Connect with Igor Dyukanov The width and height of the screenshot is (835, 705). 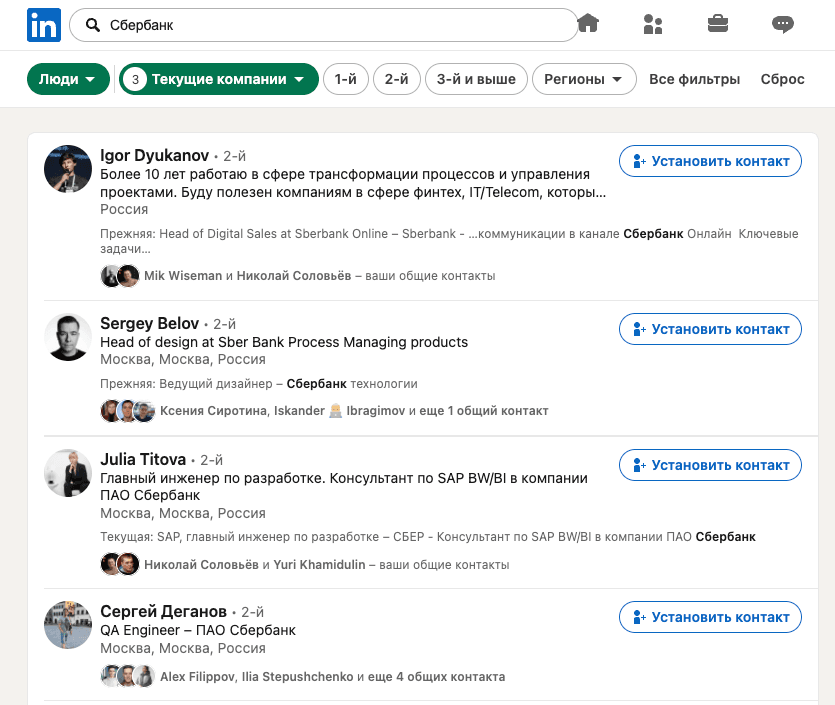point(710,161)
